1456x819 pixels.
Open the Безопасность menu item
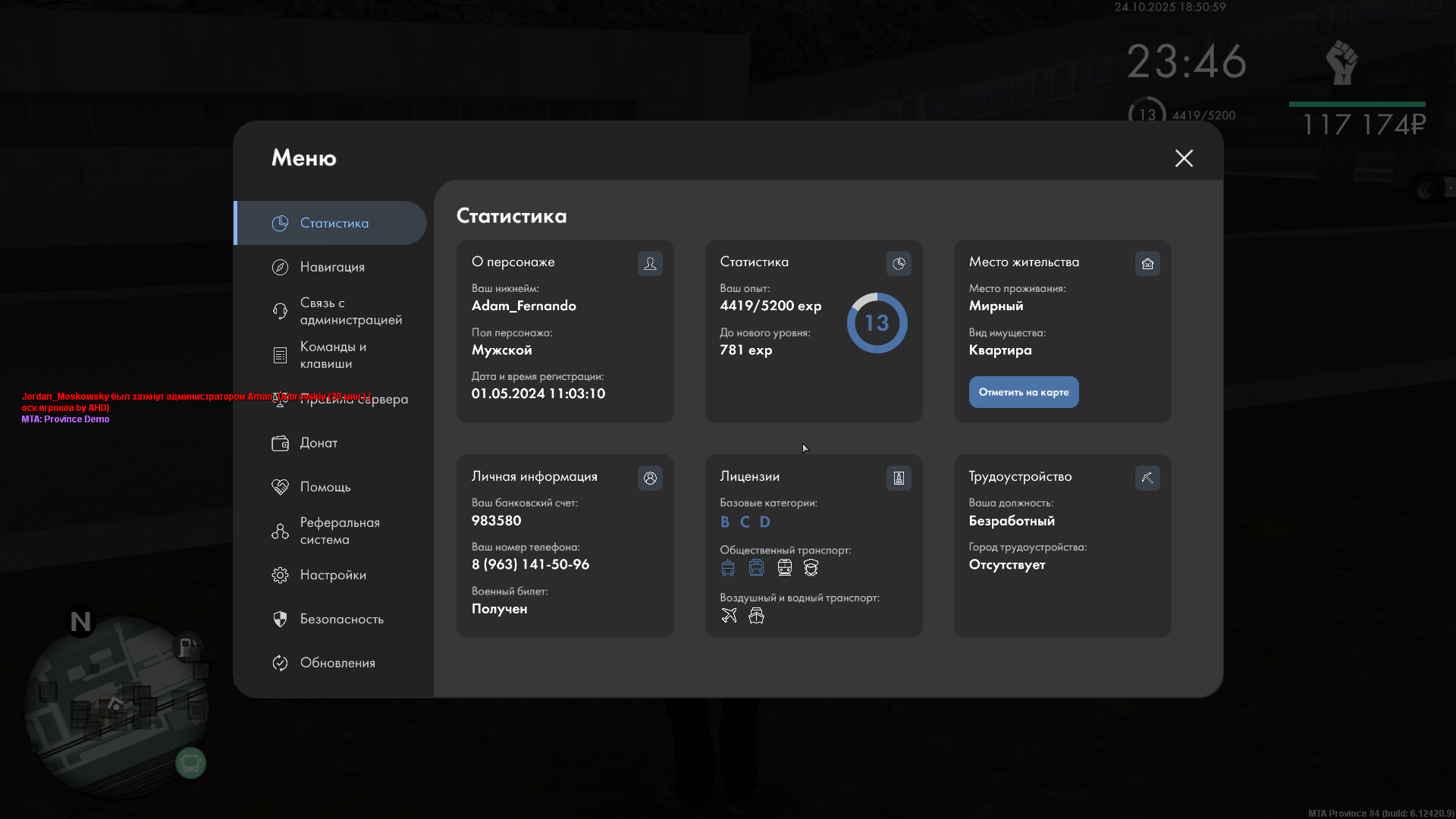point(341,619)
